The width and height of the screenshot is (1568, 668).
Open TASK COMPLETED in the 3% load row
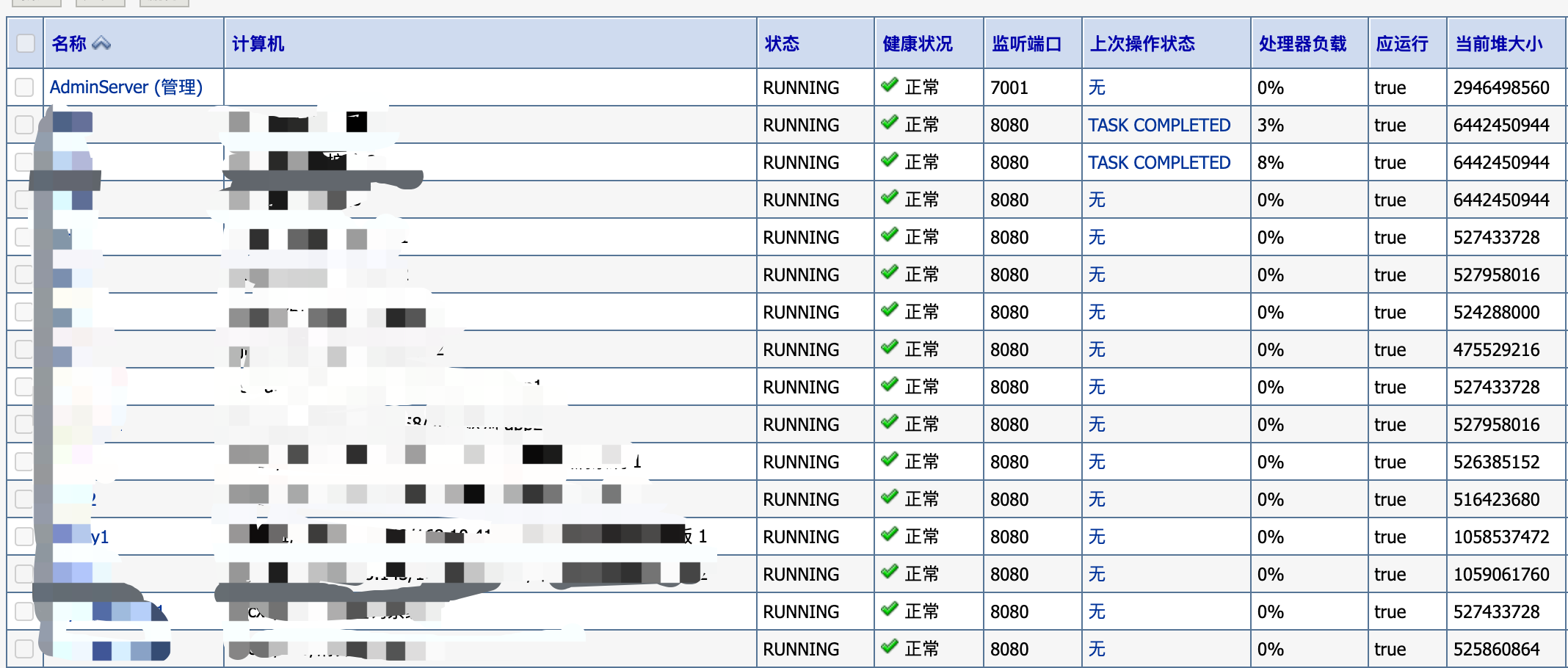[1159, 125]
